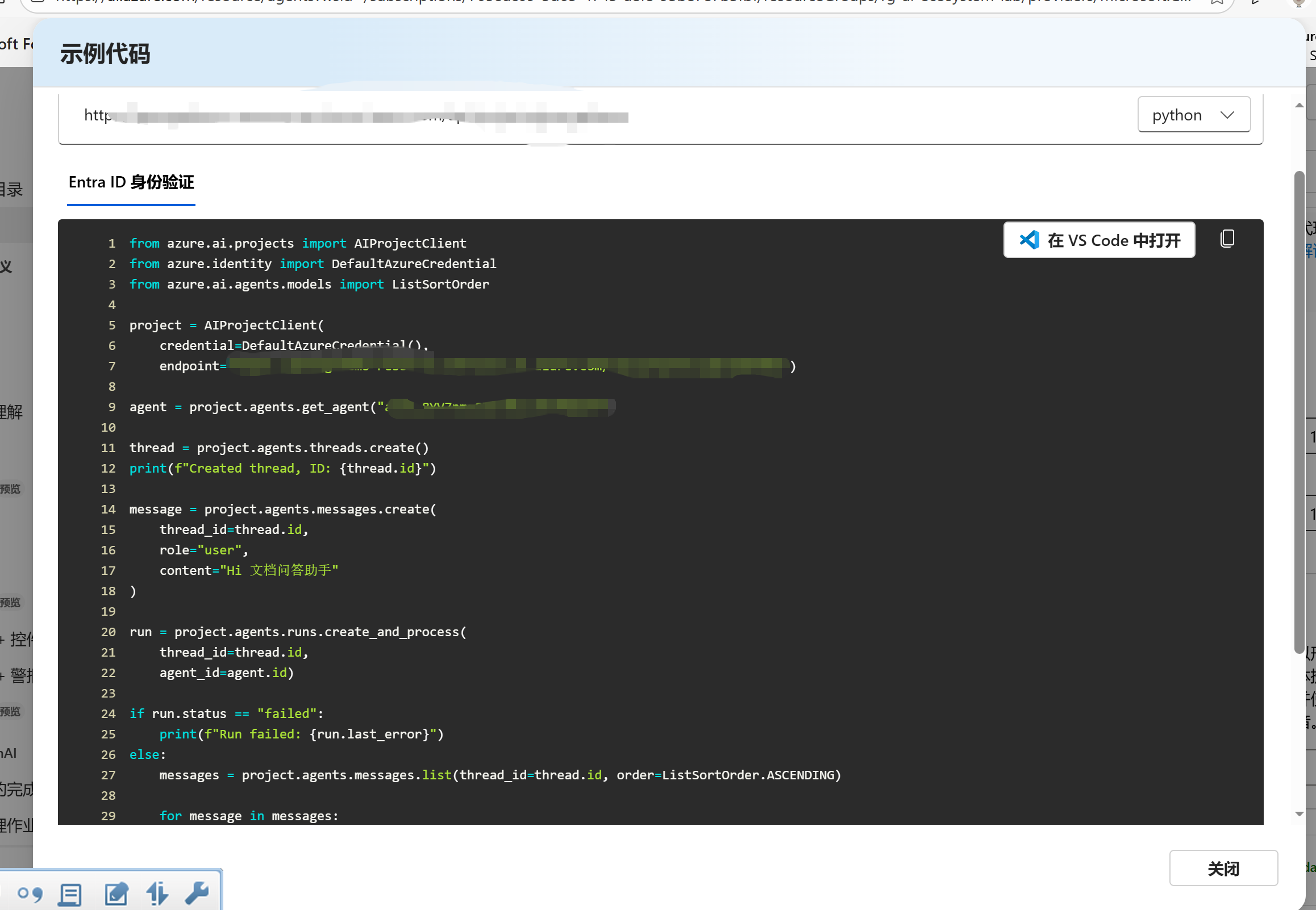Click the scroll up arrow of dialog
The image size is (1316, 910).
[1299, 106]
